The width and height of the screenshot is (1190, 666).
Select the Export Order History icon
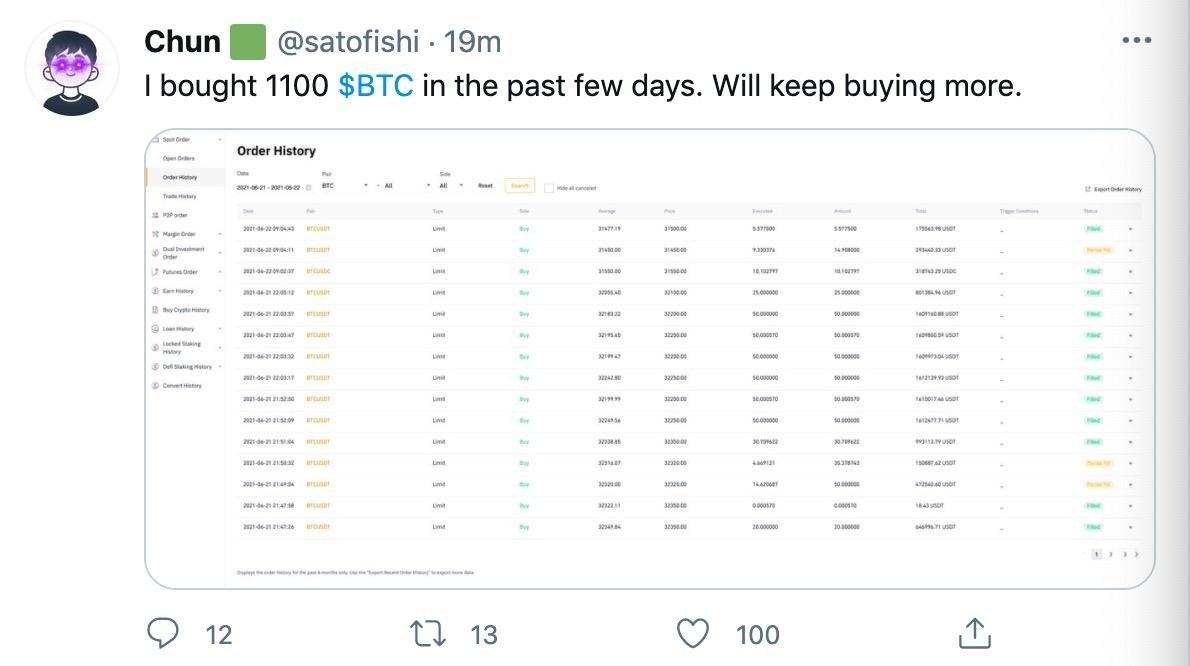[x=1087, y=189]
